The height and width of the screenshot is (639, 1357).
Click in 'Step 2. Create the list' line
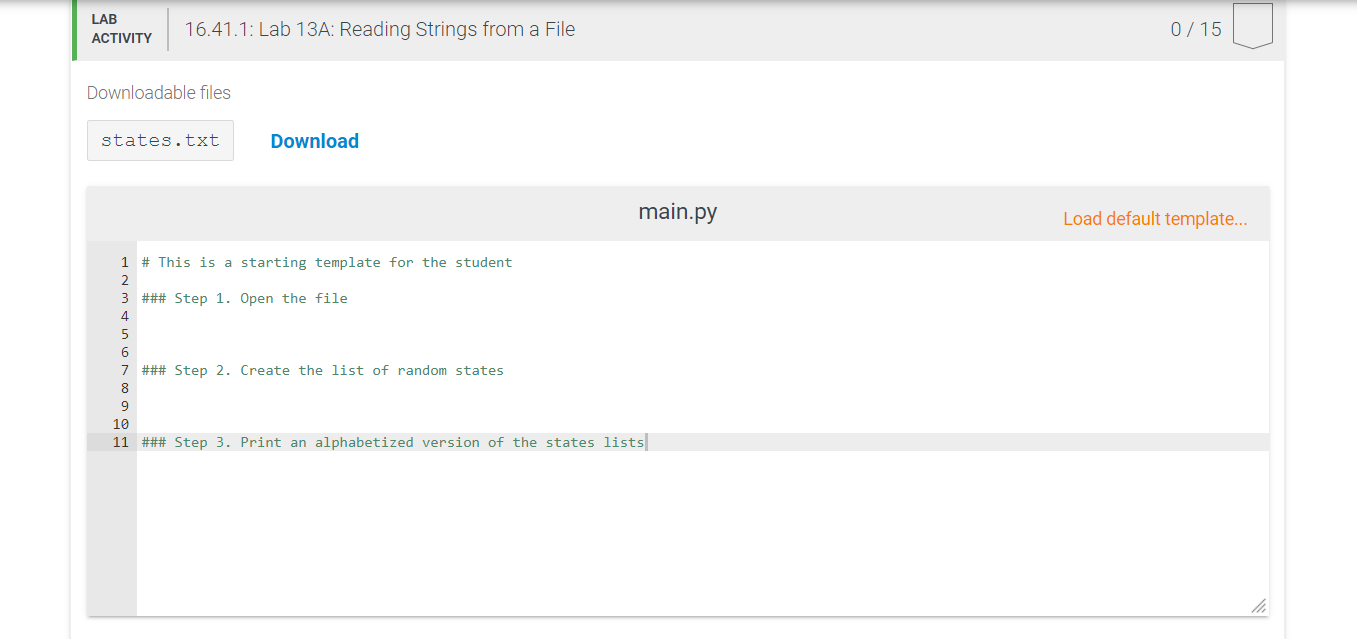(x=323, y=370)
